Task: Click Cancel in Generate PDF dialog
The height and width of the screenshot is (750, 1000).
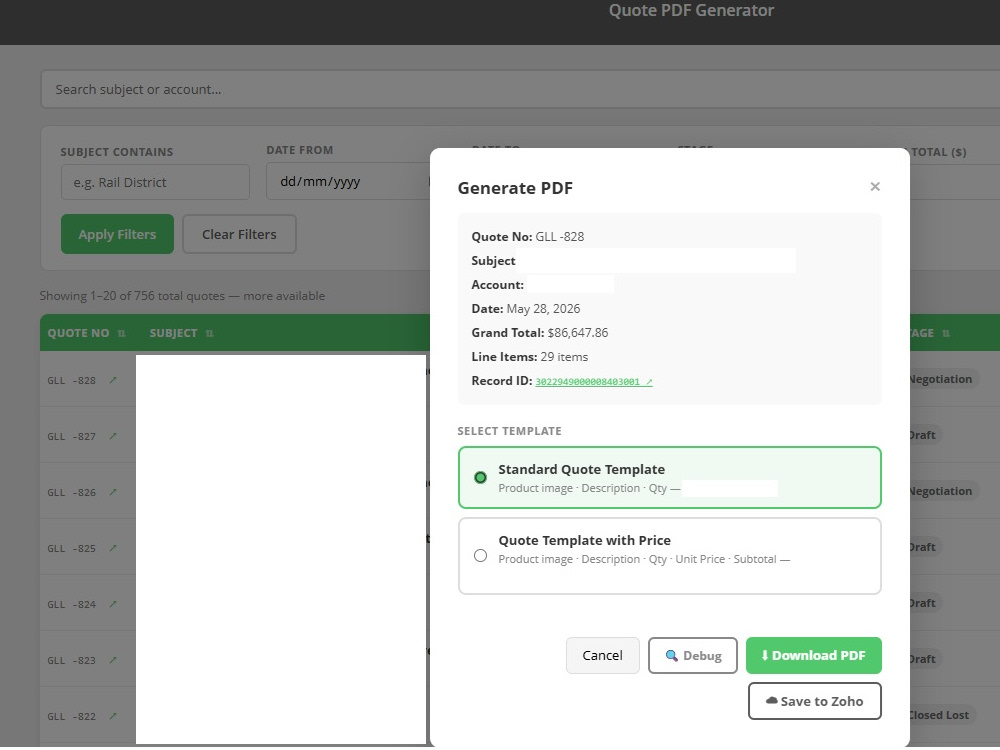Action: (602, 655)
